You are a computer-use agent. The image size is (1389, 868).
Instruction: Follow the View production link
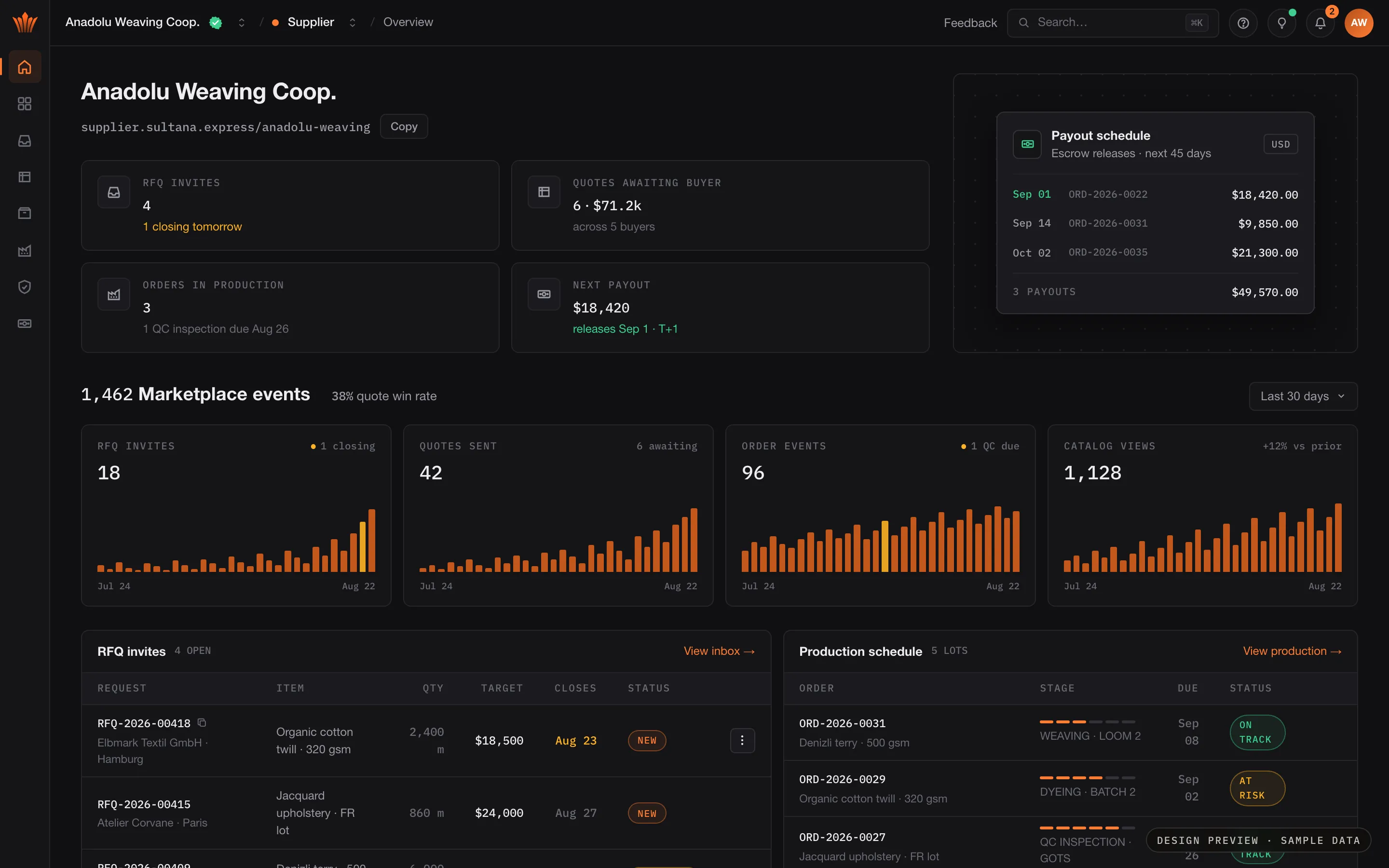[1292, 651]
